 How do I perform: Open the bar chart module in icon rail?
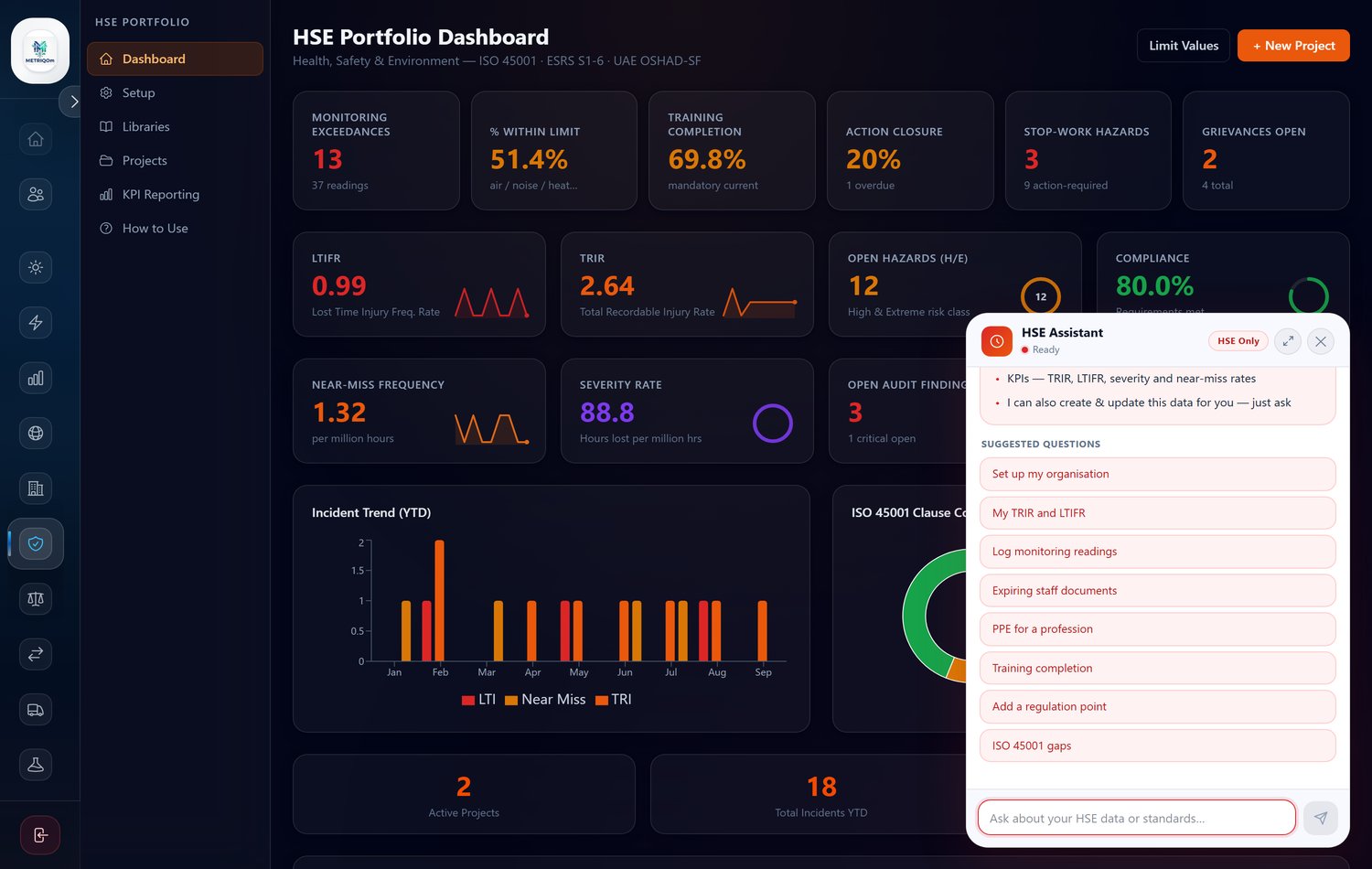tap(36, 378)
